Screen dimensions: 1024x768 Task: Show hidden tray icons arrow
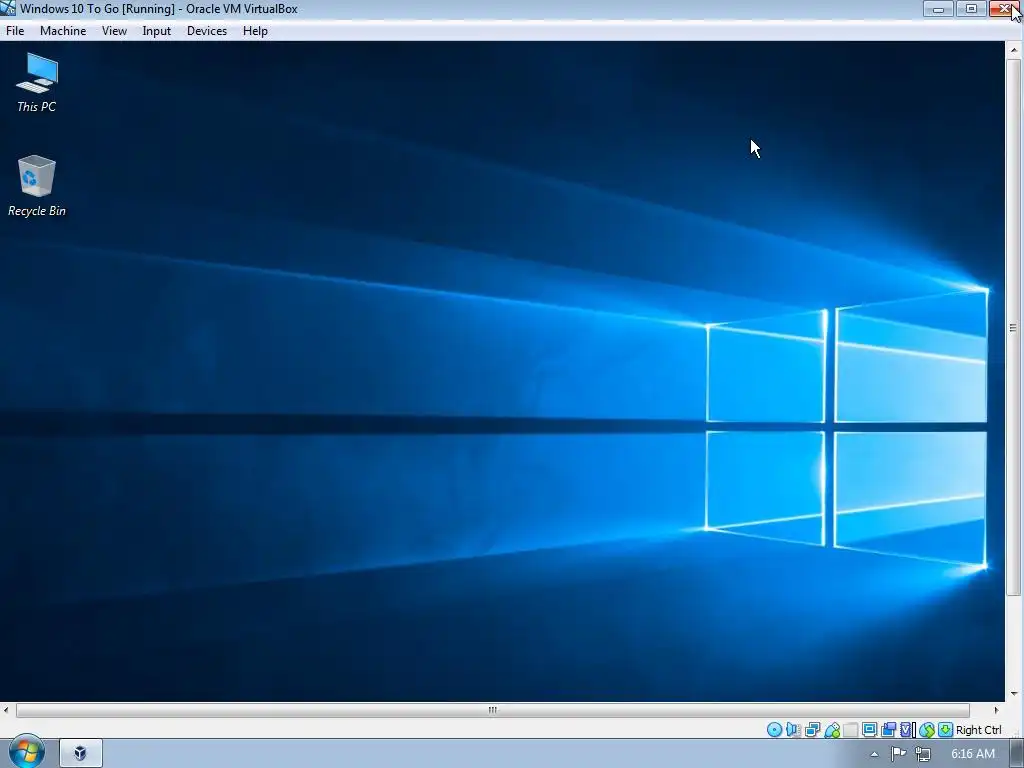874,754
